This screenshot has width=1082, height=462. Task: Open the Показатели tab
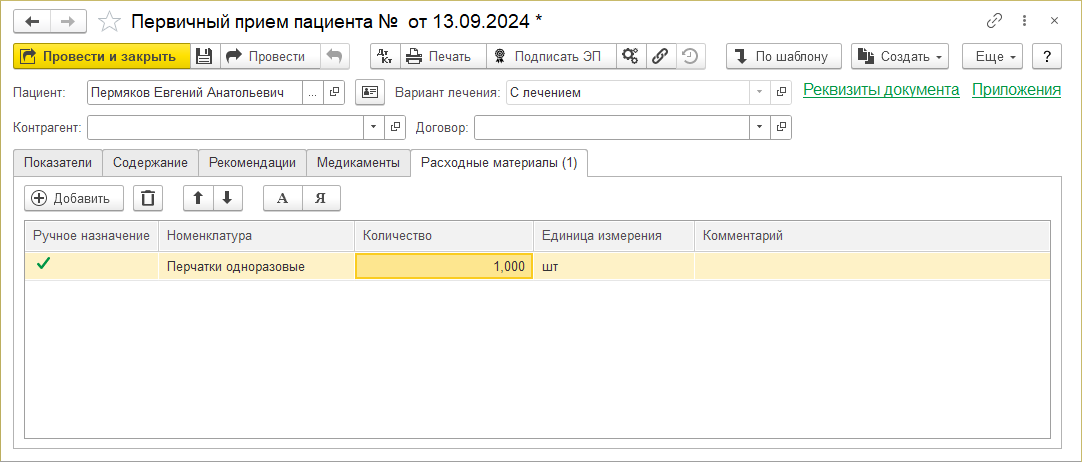coord(58,163)
